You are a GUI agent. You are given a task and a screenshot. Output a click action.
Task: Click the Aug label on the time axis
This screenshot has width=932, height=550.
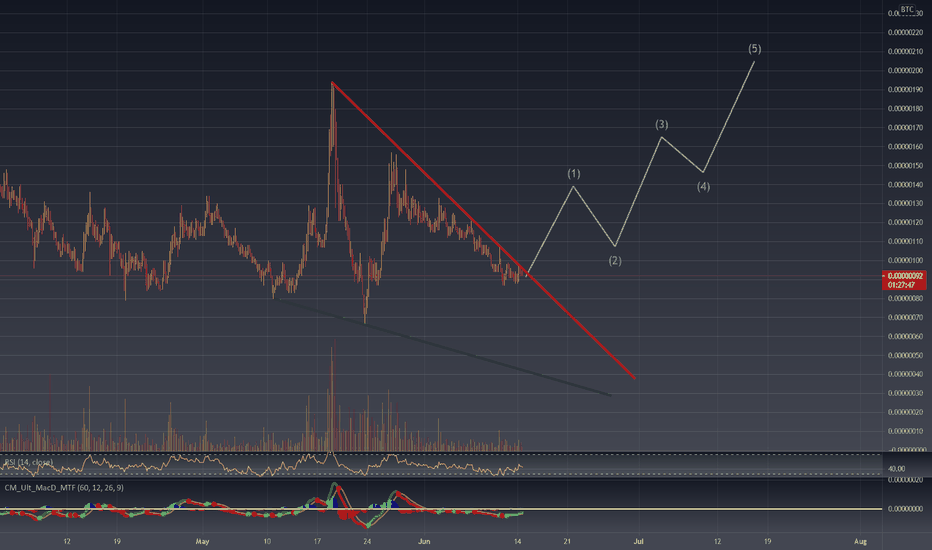coord(860,542)
